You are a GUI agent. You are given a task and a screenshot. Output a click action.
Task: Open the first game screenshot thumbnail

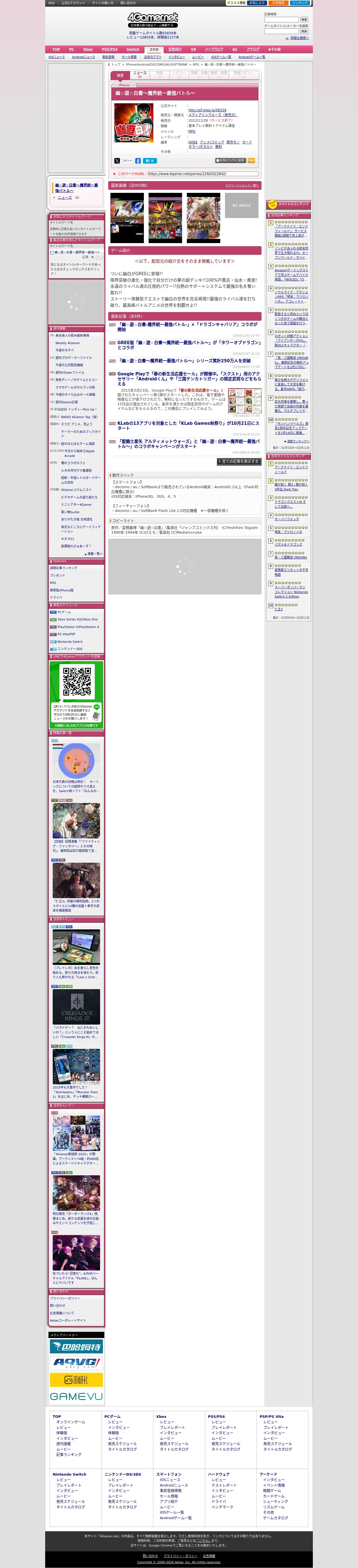coord(127,218)
